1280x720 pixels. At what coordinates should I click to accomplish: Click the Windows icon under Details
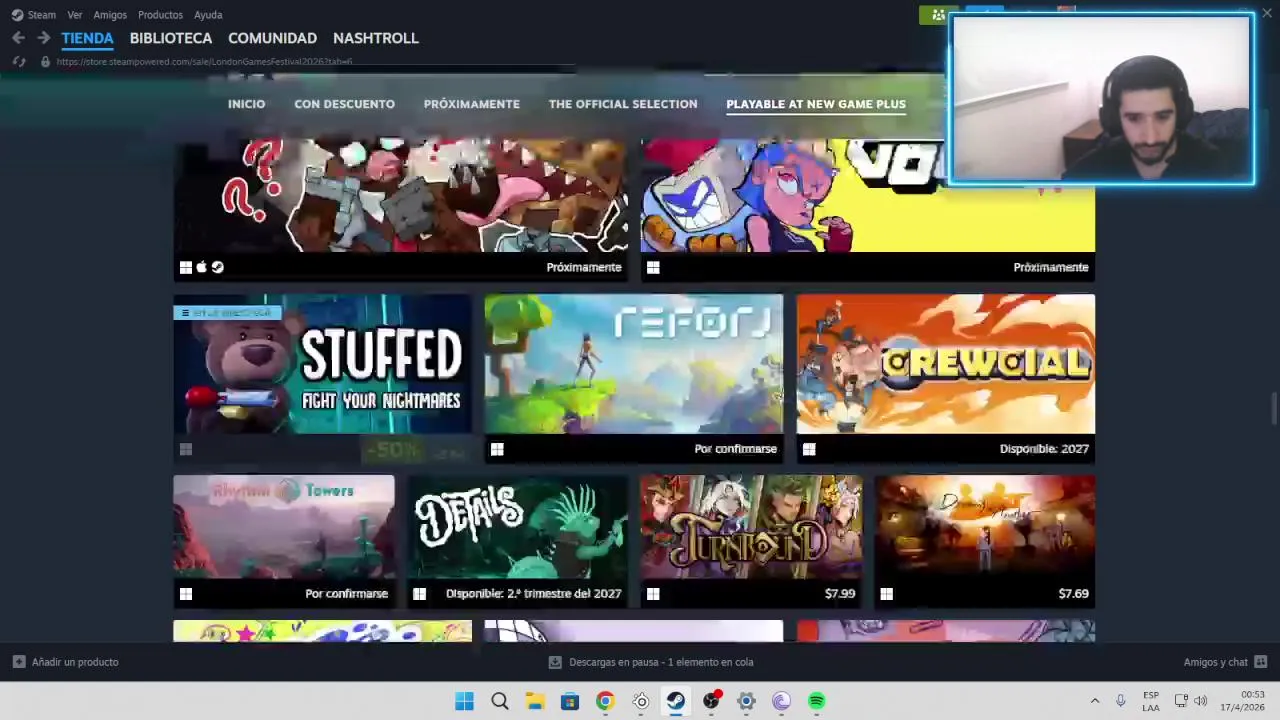pos(419,594)
